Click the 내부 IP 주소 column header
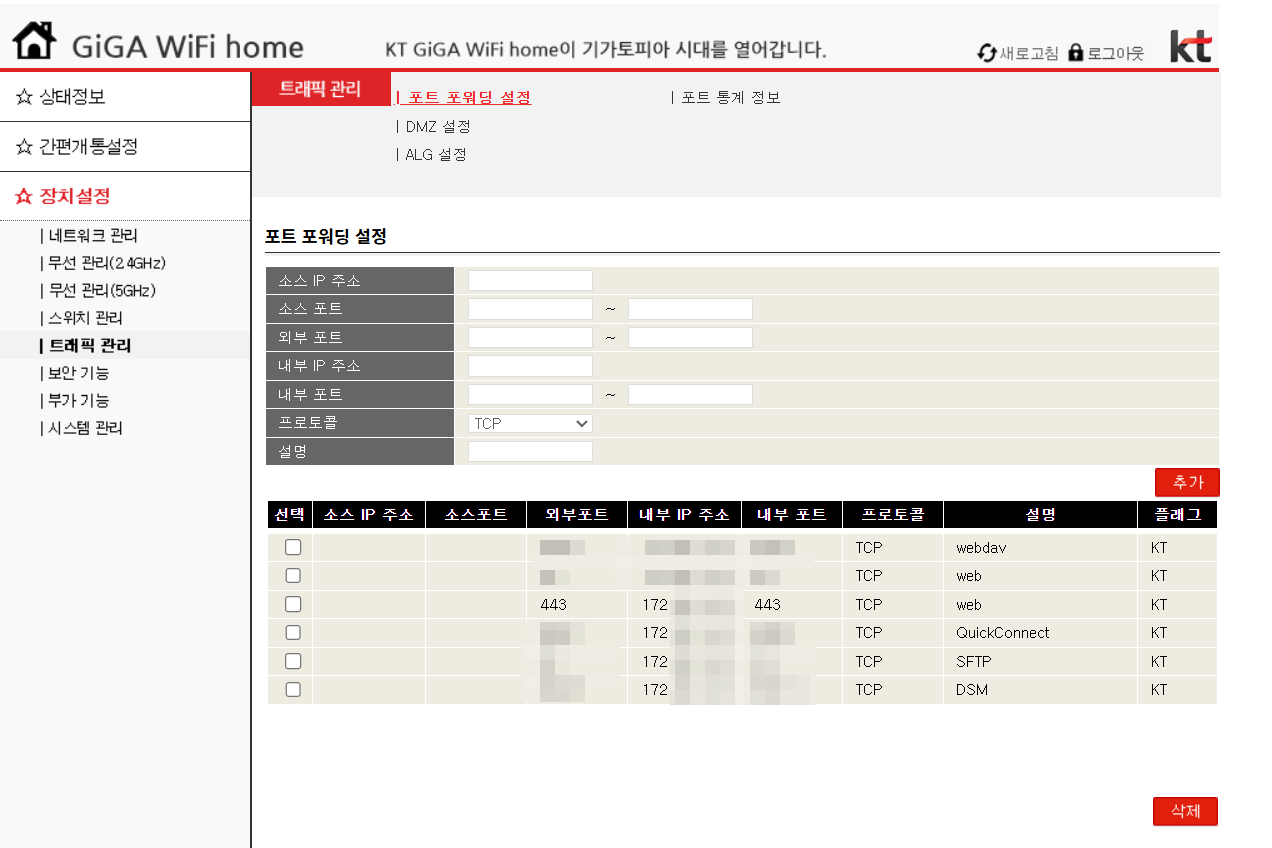This screenshot has height=848, width=1272. 685,515
